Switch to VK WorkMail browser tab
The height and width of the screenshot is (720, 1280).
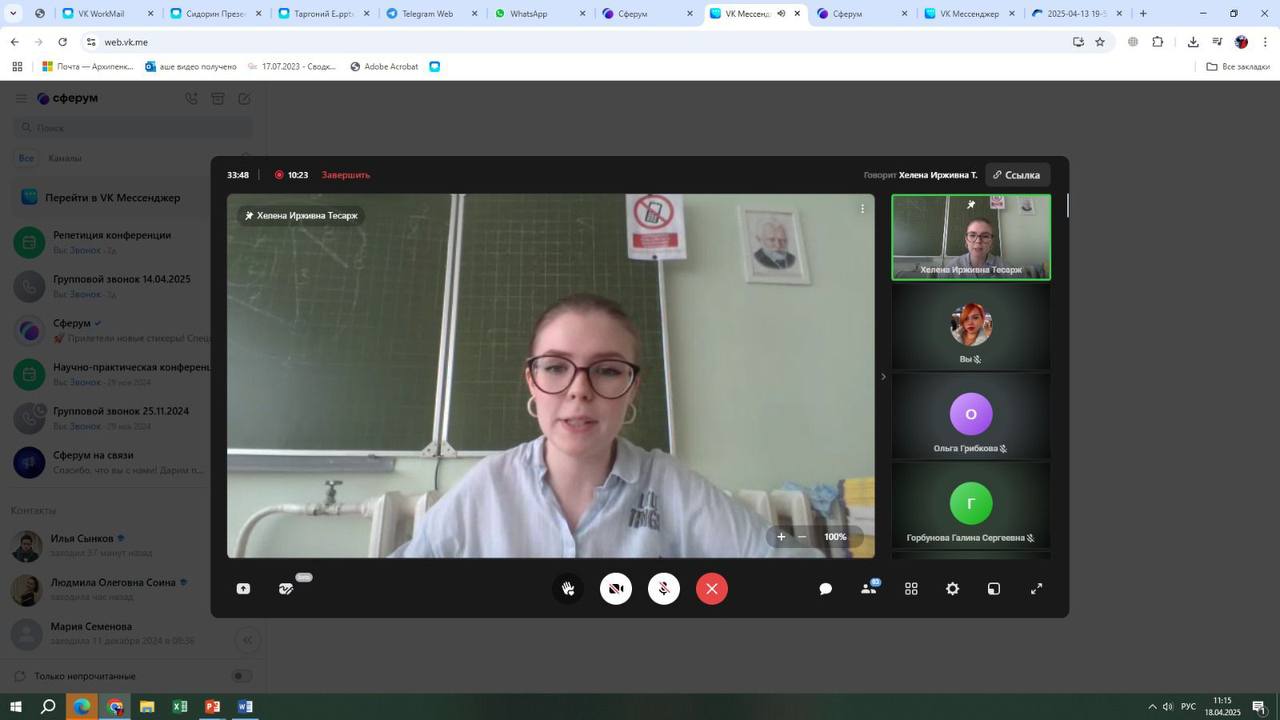[x=100, y=14]
